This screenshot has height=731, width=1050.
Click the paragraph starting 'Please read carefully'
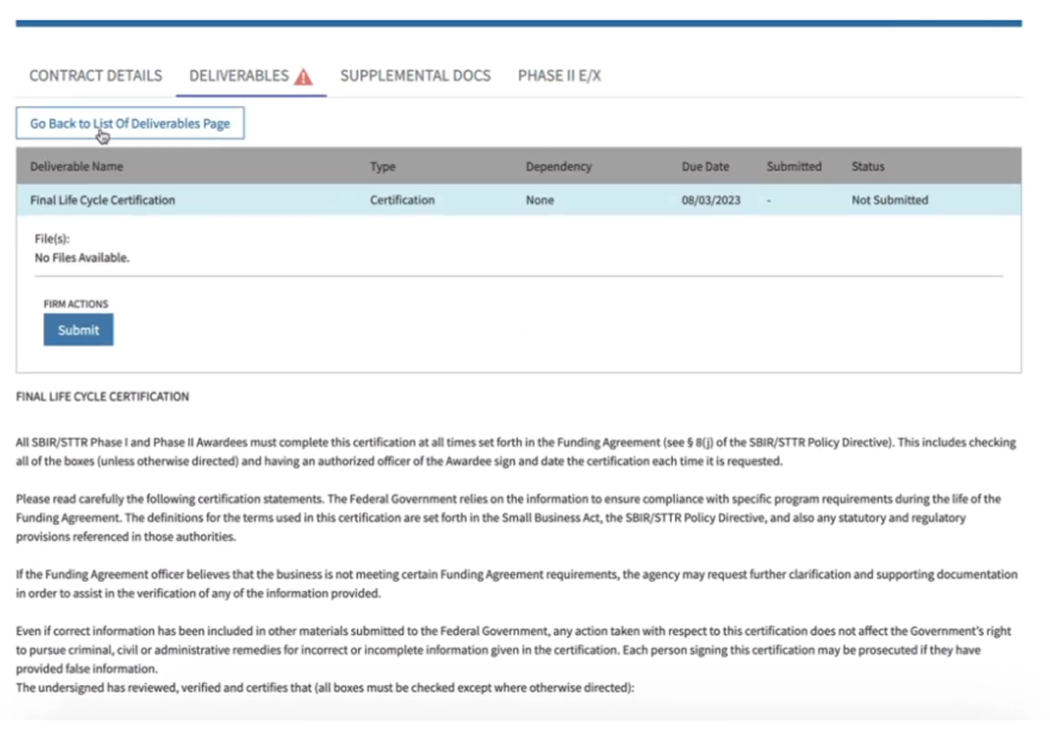pos(508,517)
